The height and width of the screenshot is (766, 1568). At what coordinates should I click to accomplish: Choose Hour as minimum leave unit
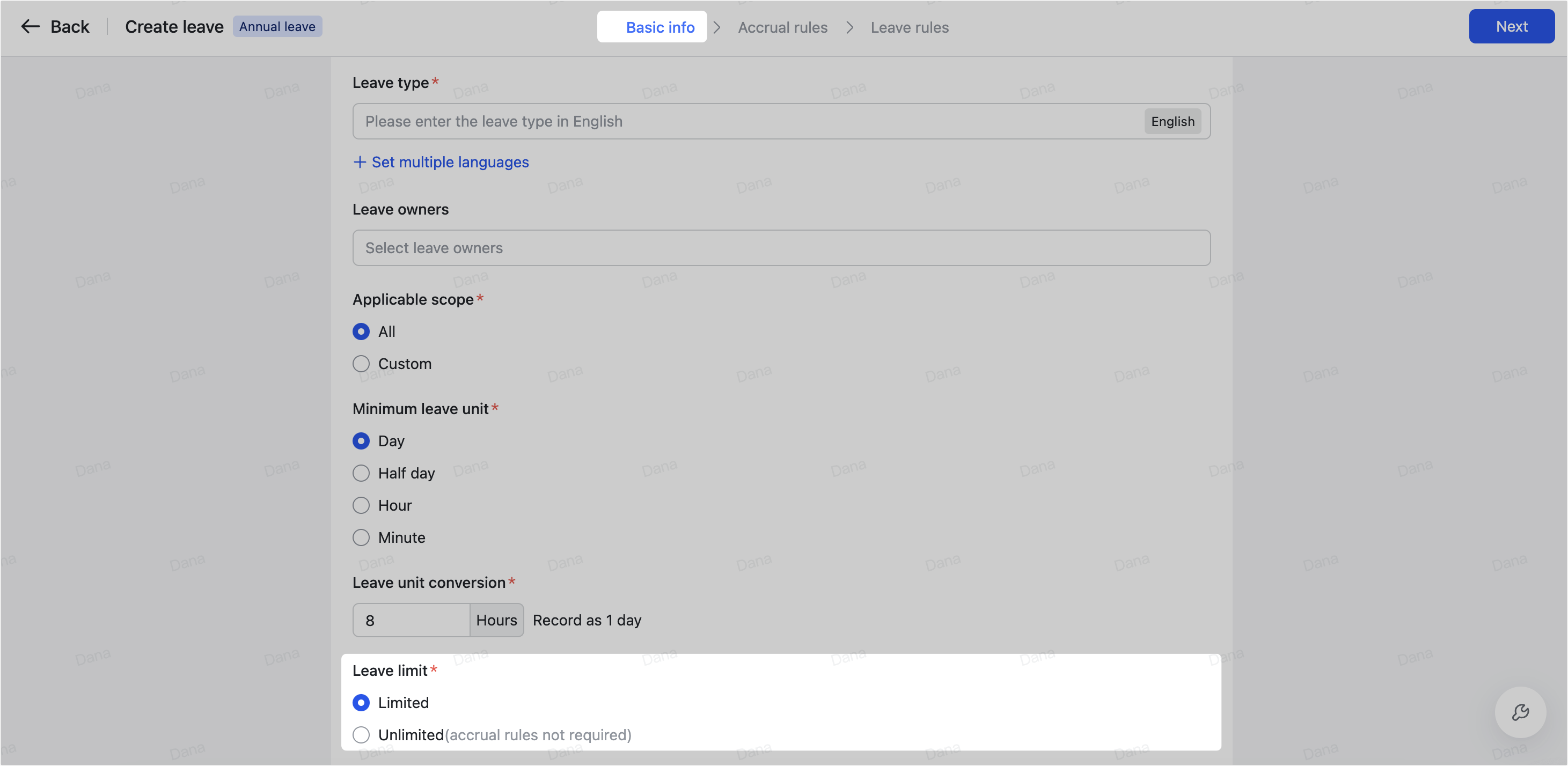click(361, 505)
